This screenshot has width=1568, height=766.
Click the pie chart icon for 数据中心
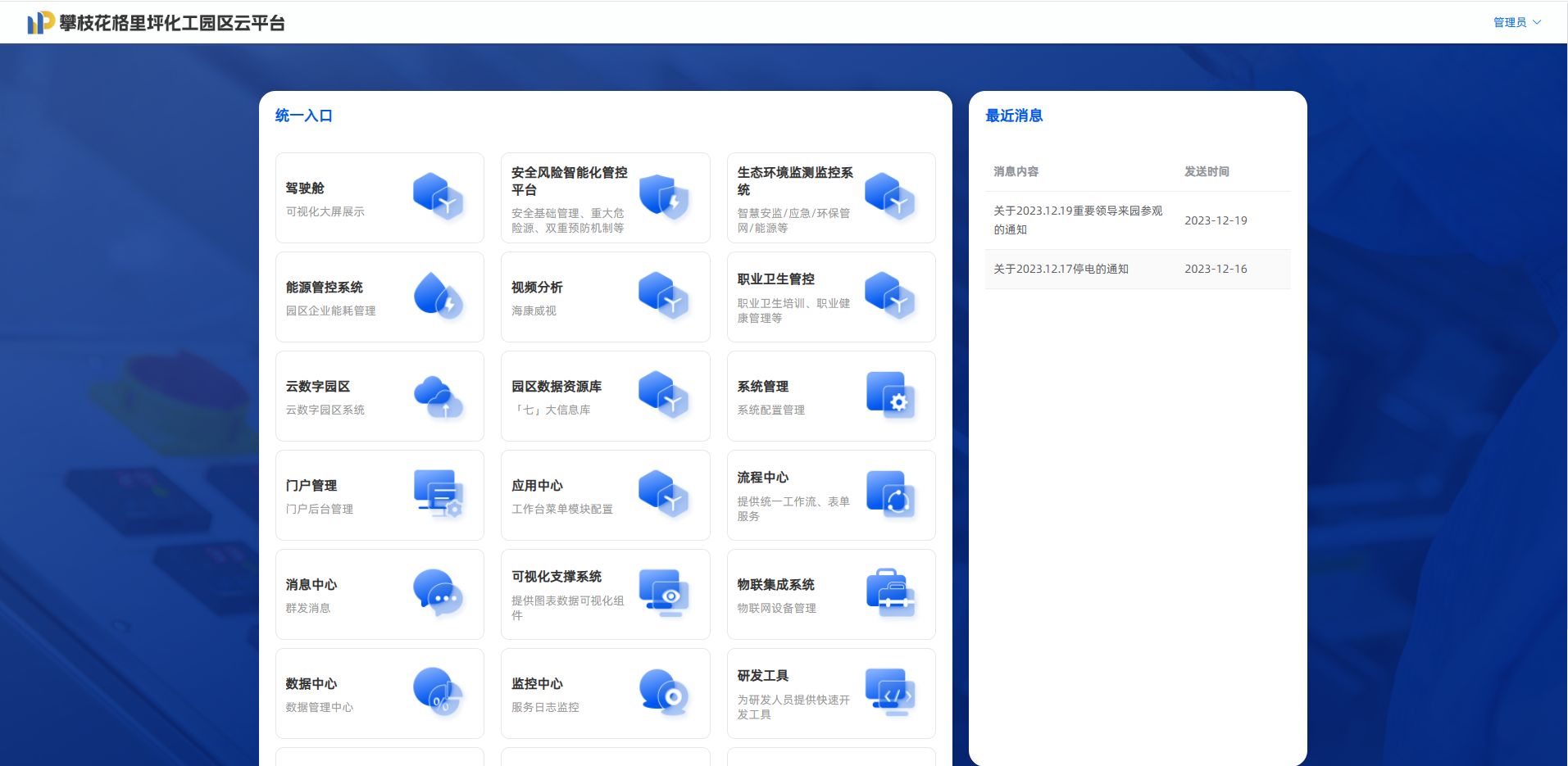pos(438,693)
